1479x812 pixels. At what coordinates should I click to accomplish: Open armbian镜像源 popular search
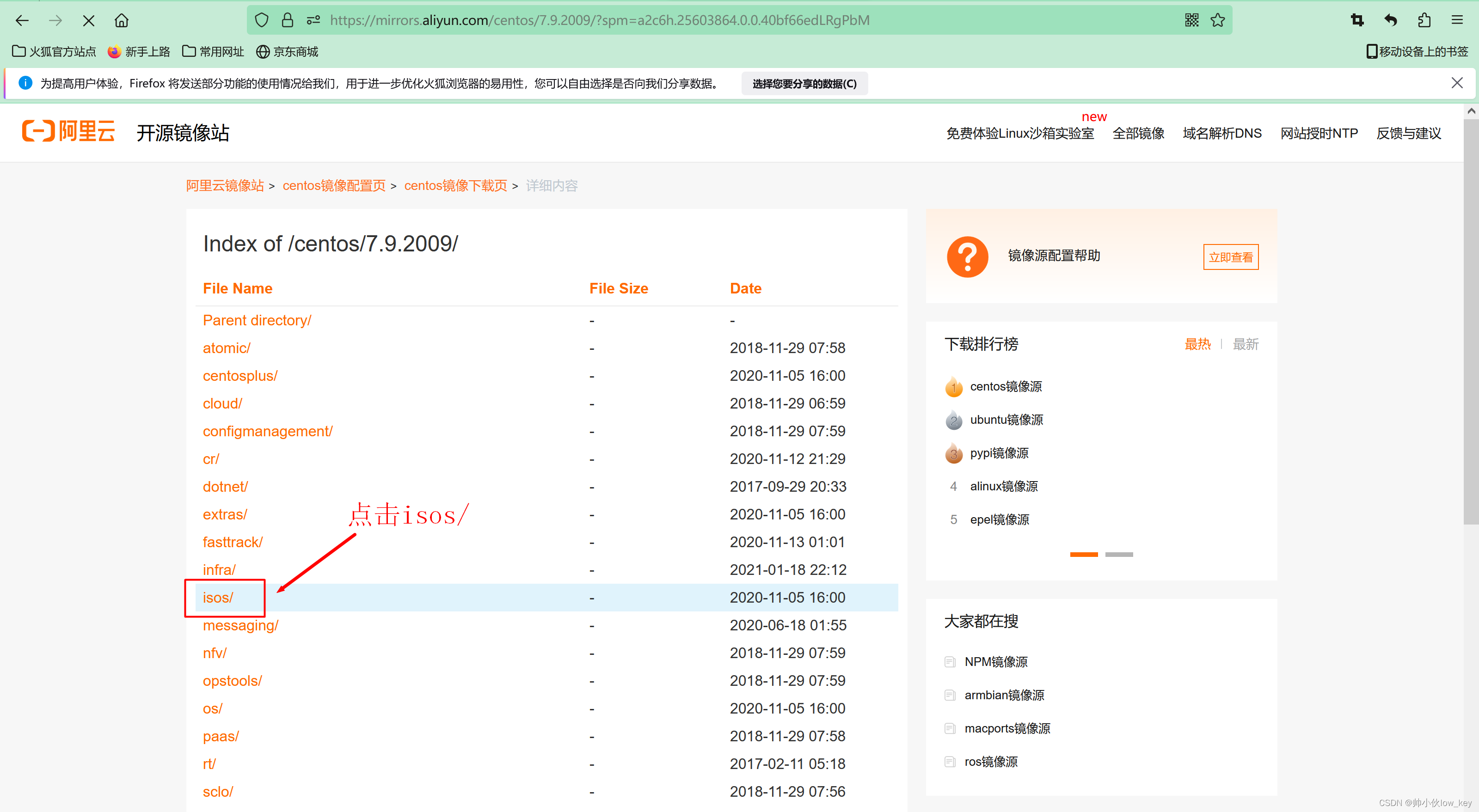tap(1004, 696)
